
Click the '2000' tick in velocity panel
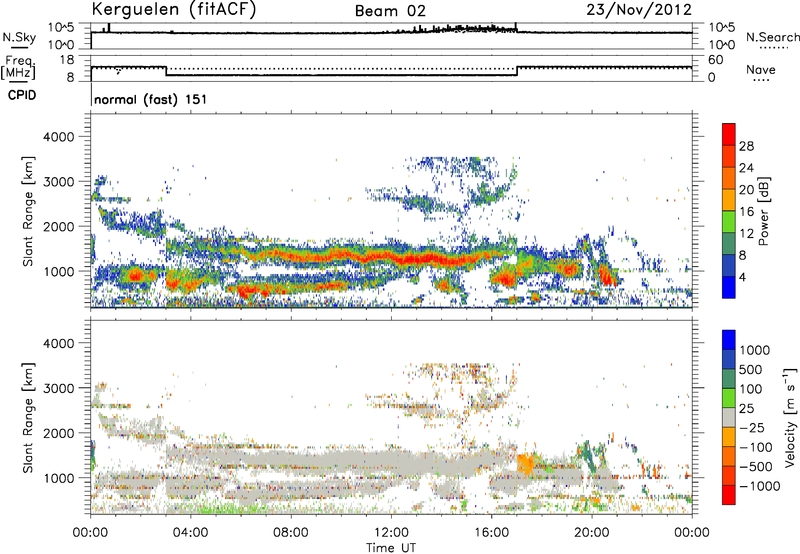tap(58, 433)
